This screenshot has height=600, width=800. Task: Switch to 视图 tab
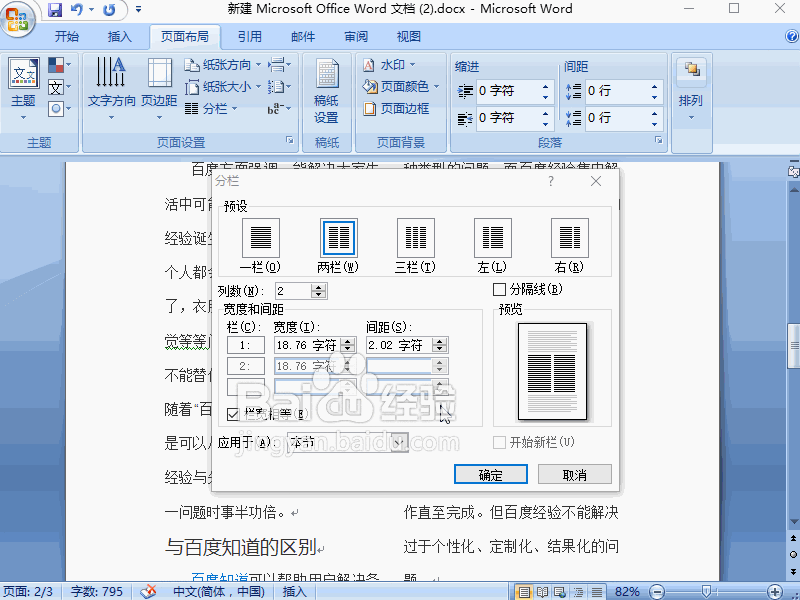409,37
